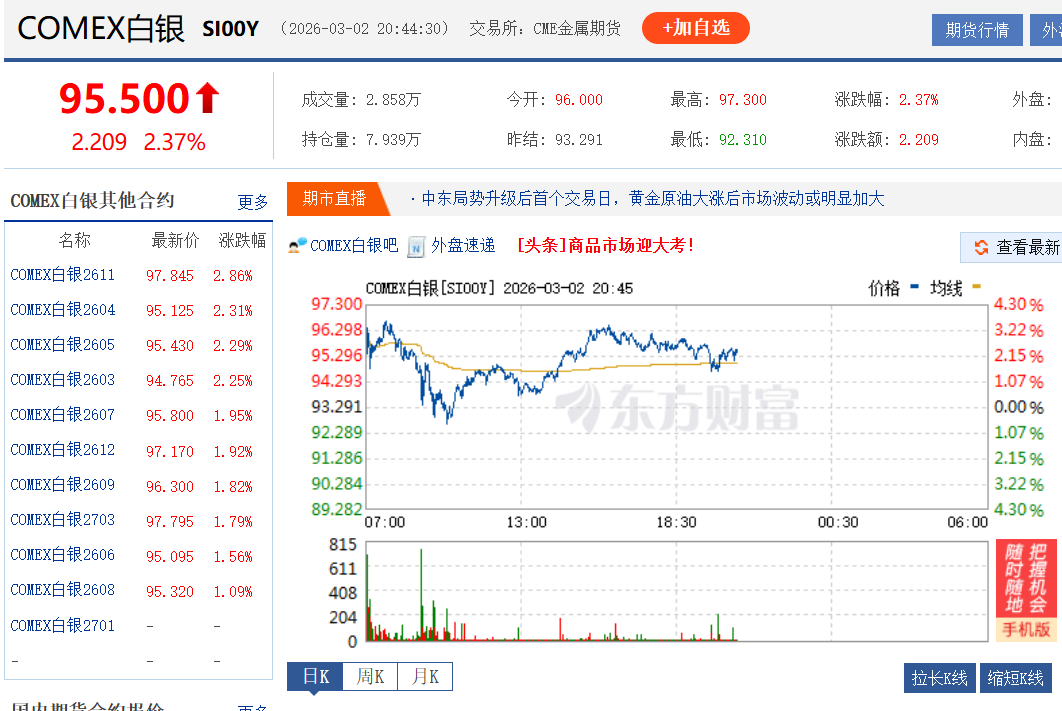
Task: Switch to the 日K chart tab
Action: 315,677
